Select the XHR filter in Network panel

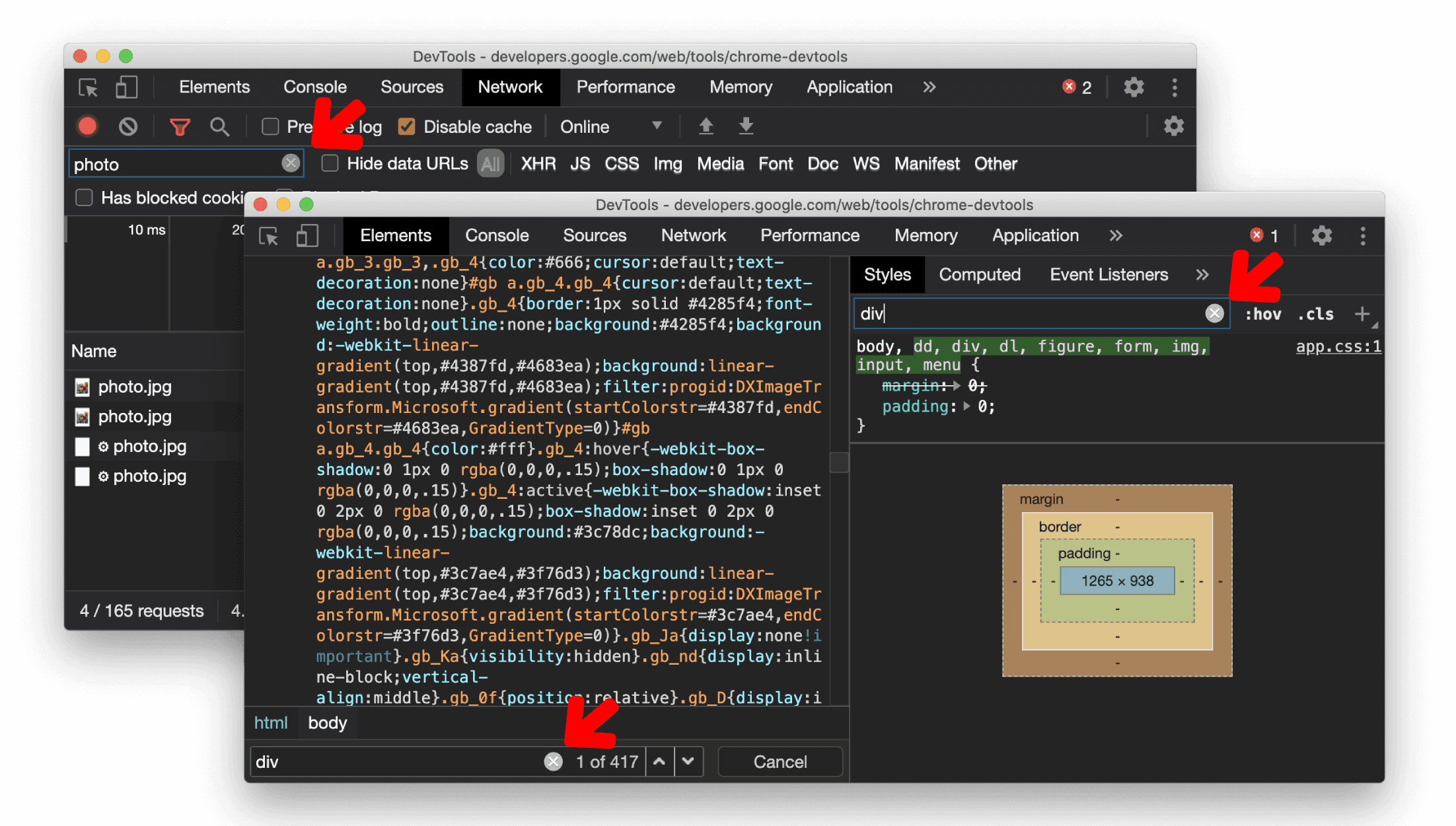536,164
